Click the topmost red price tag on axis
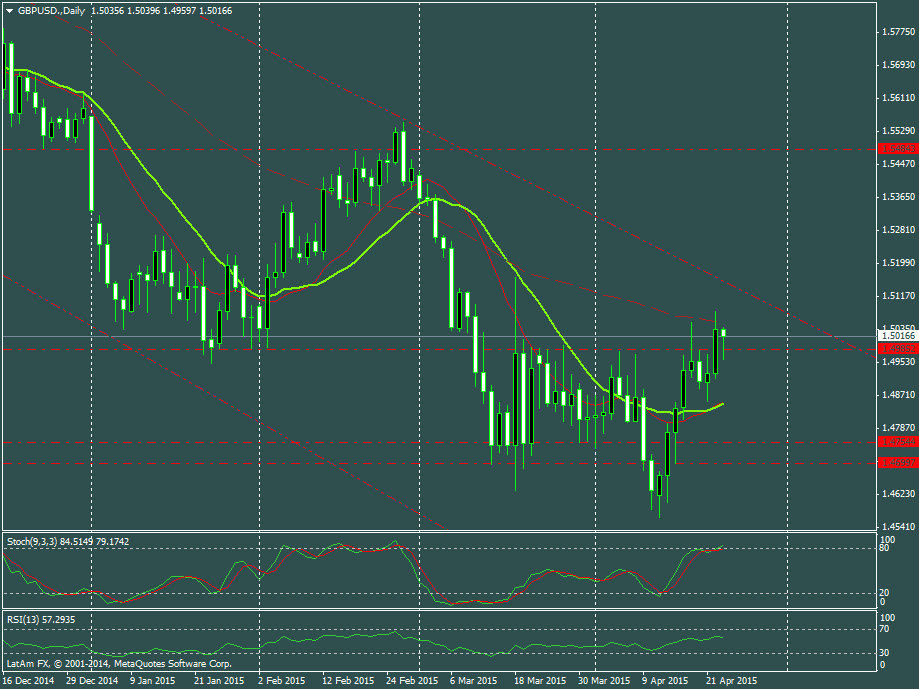 point(897,148)
